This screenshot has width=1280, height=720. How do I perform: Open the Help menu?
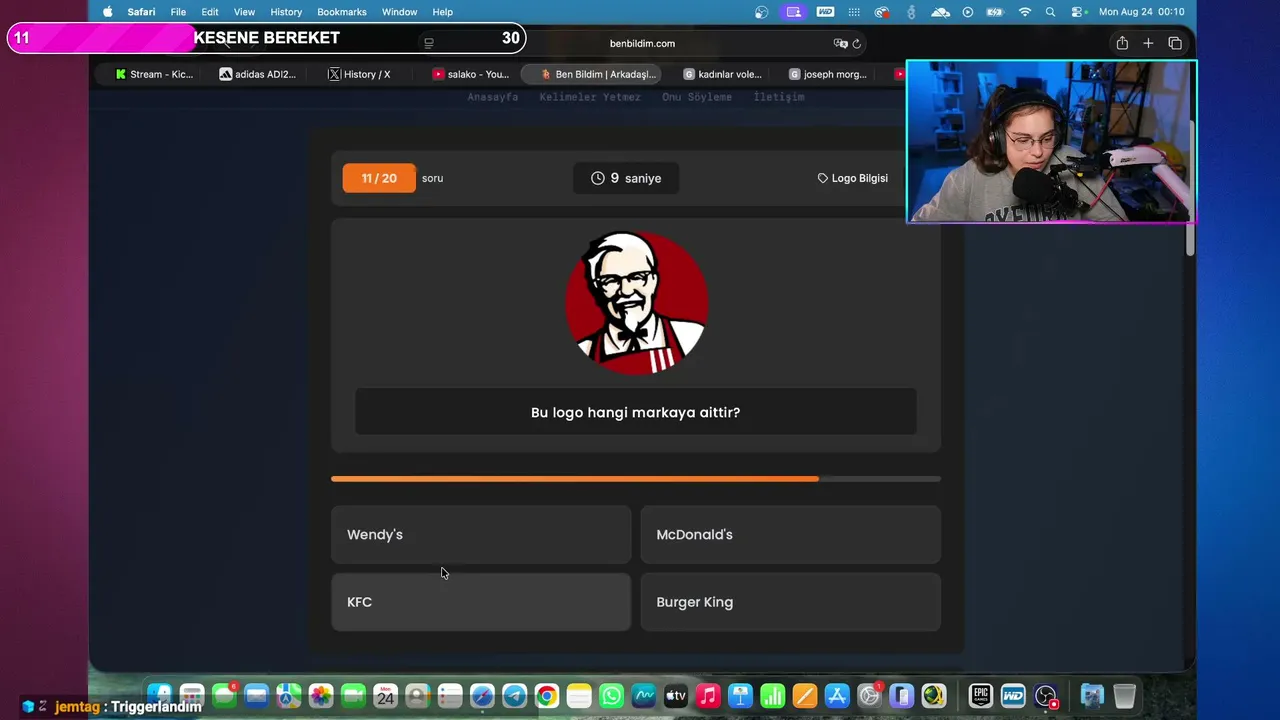pos(443,12)
